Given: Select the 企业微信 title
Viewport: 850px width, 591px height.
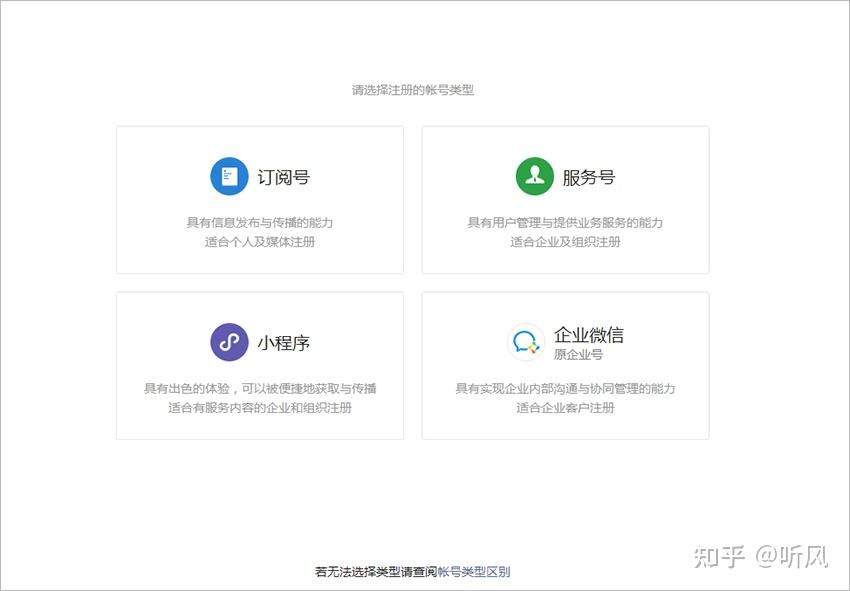Looking at the screenshot, I should pyautogui.click(x=589, y=335).
